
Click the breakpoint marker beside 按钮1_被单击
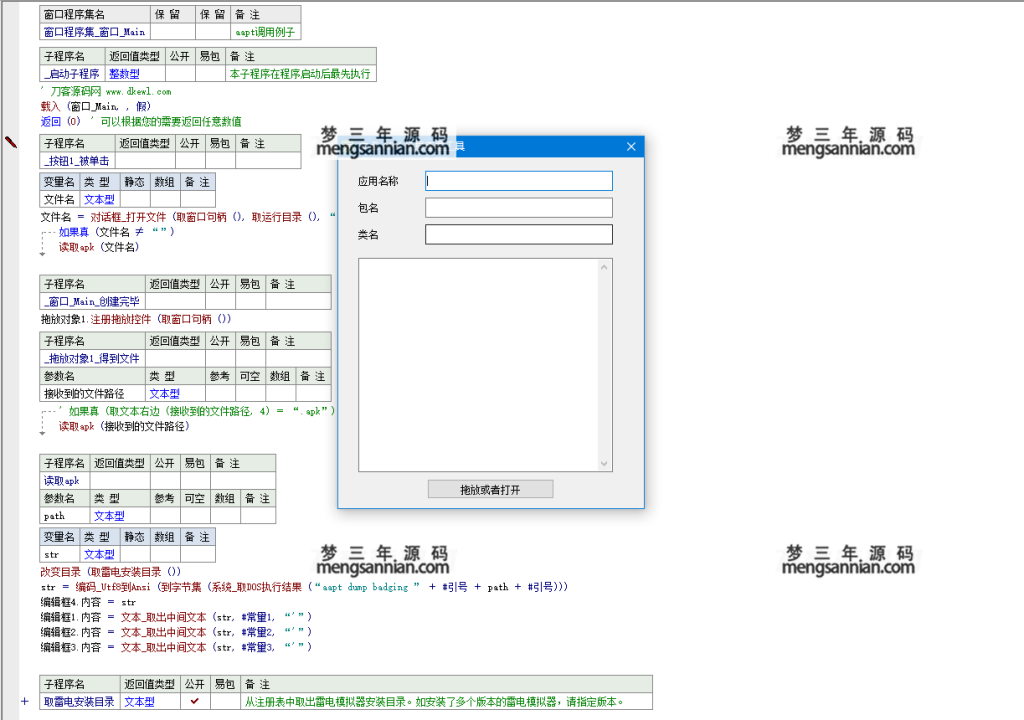12,143
